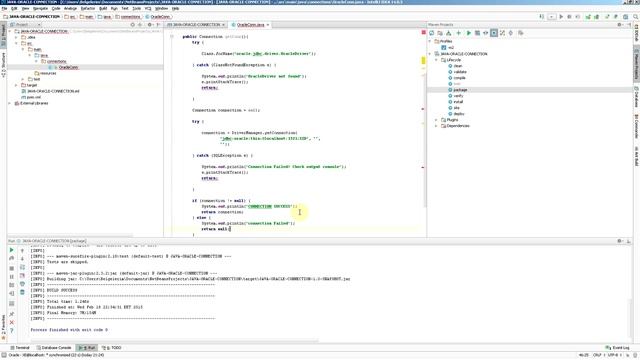Image resolution: width=640 pixels, height=360 pixels.
Task: Click Structure side tab on left edge
Action: pyautogui.click(x=3, y=64)
